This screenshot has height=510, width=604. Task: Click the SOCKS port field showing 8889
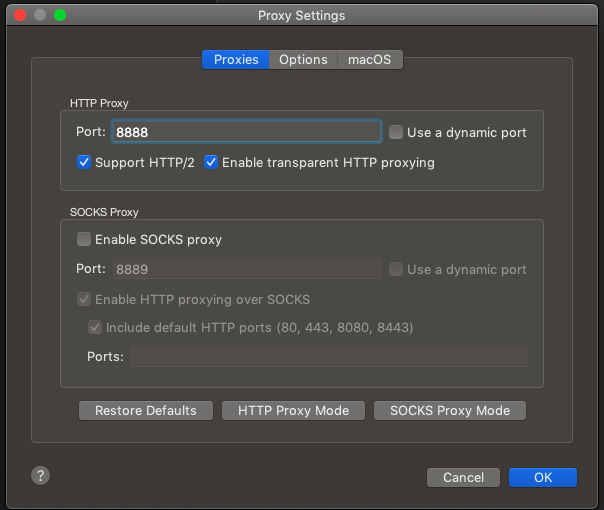point(247,269)
